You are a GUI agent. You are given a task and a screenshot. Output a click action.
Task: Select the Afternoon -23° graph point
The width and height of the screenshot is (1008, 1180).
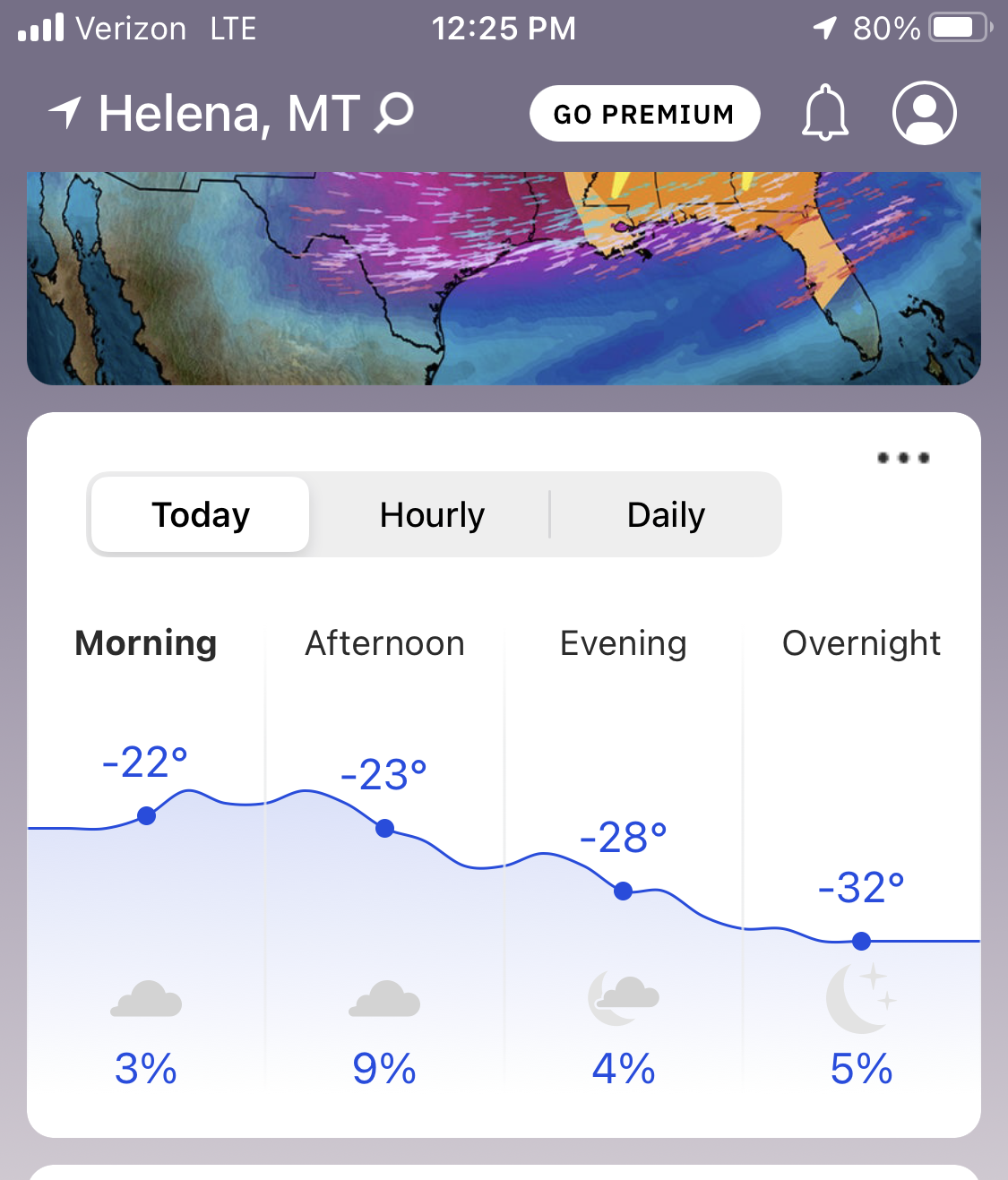click(384, 828)
